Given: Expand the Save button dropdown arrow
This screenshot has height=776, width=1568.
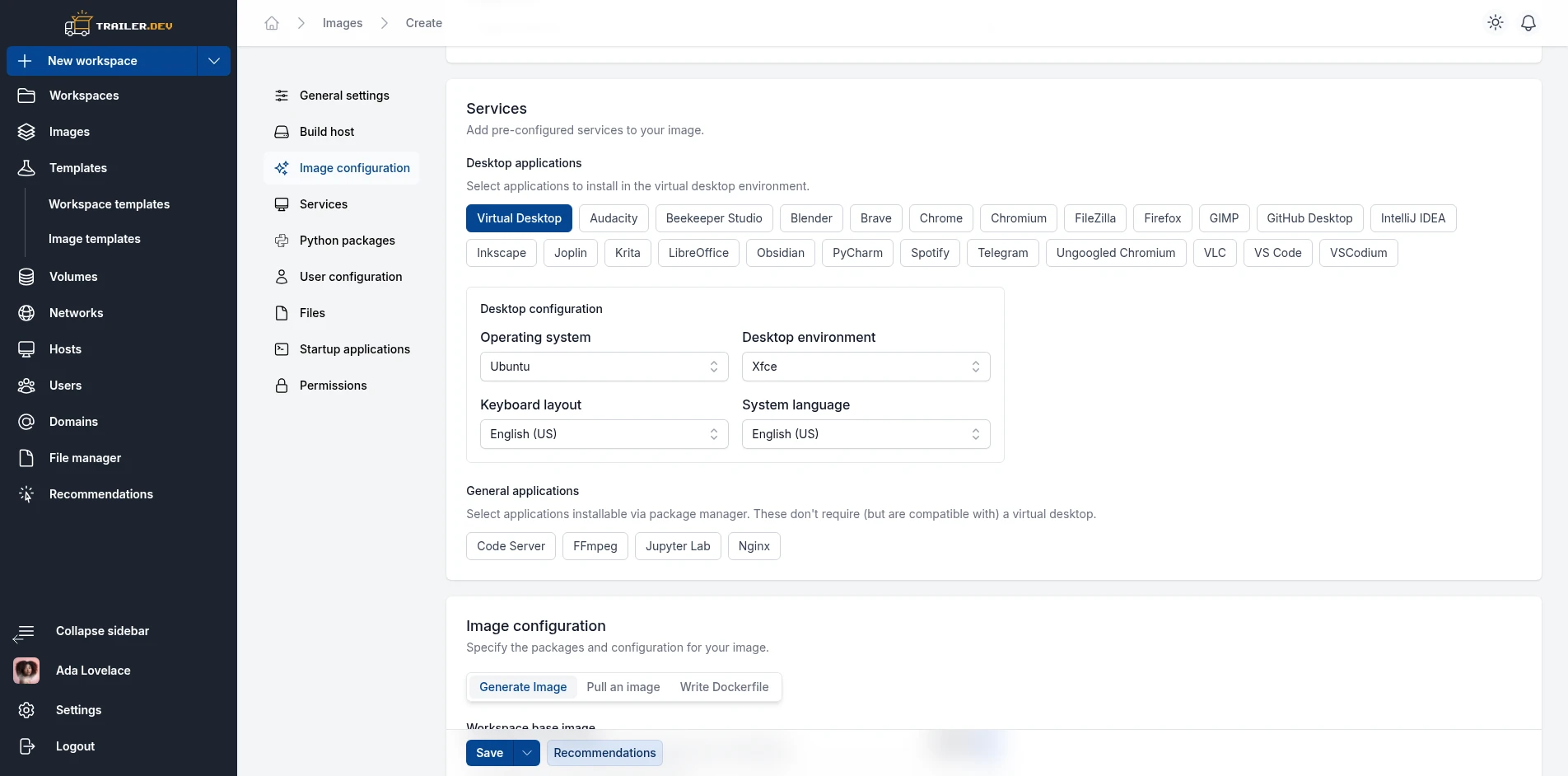Looking at the screenshot, I should tap(526, 753).
